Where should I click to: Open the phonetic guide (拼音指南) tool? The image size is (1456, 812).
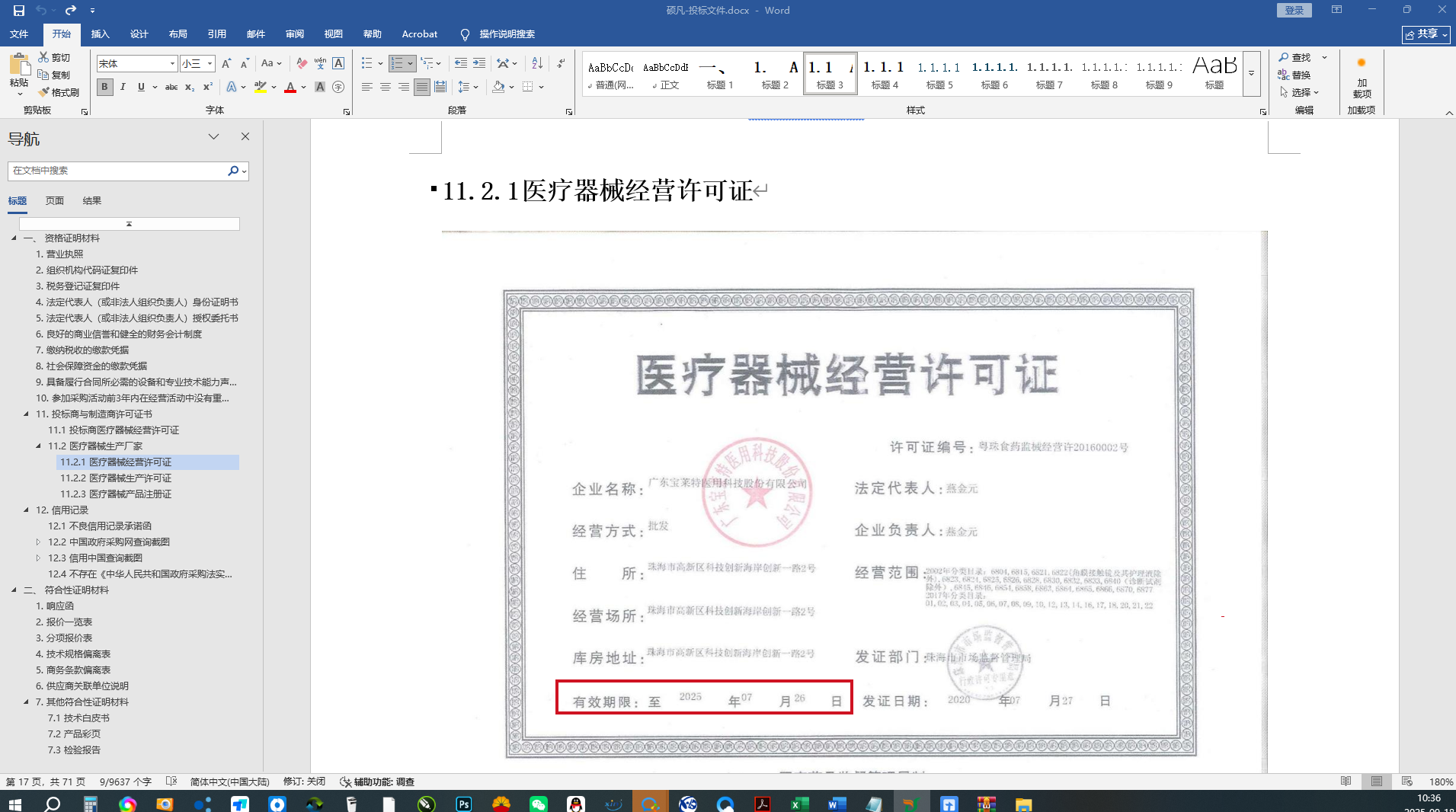(320, 64)
